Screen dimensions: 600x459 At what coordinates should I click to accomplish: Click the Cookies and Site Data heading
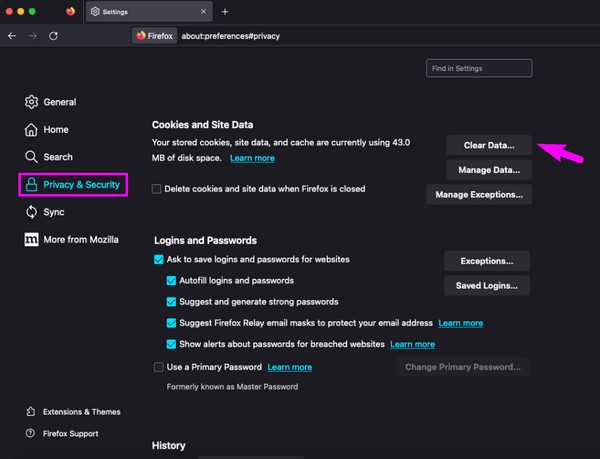[x=202, y=125]
